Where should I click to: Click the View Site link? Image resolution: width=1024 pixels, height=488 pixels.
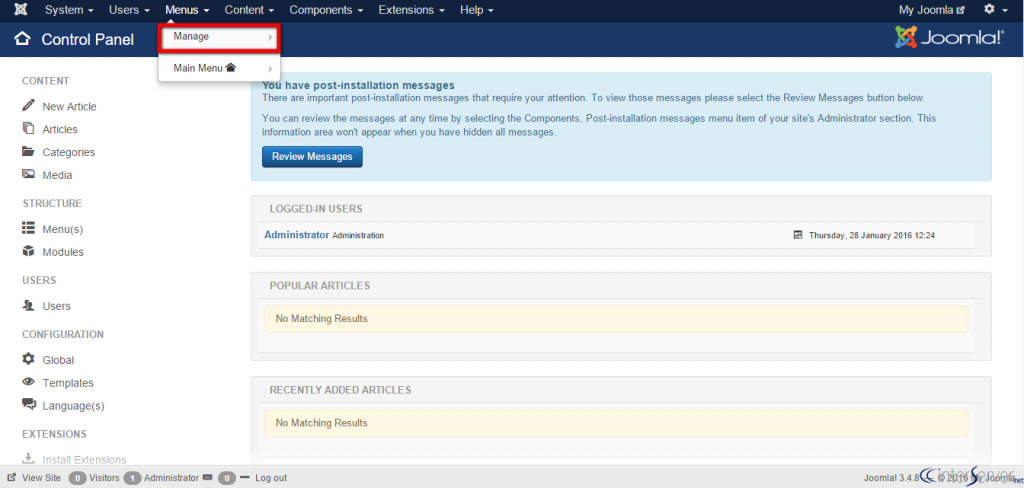pyautogui.click(x=41, y=478)
